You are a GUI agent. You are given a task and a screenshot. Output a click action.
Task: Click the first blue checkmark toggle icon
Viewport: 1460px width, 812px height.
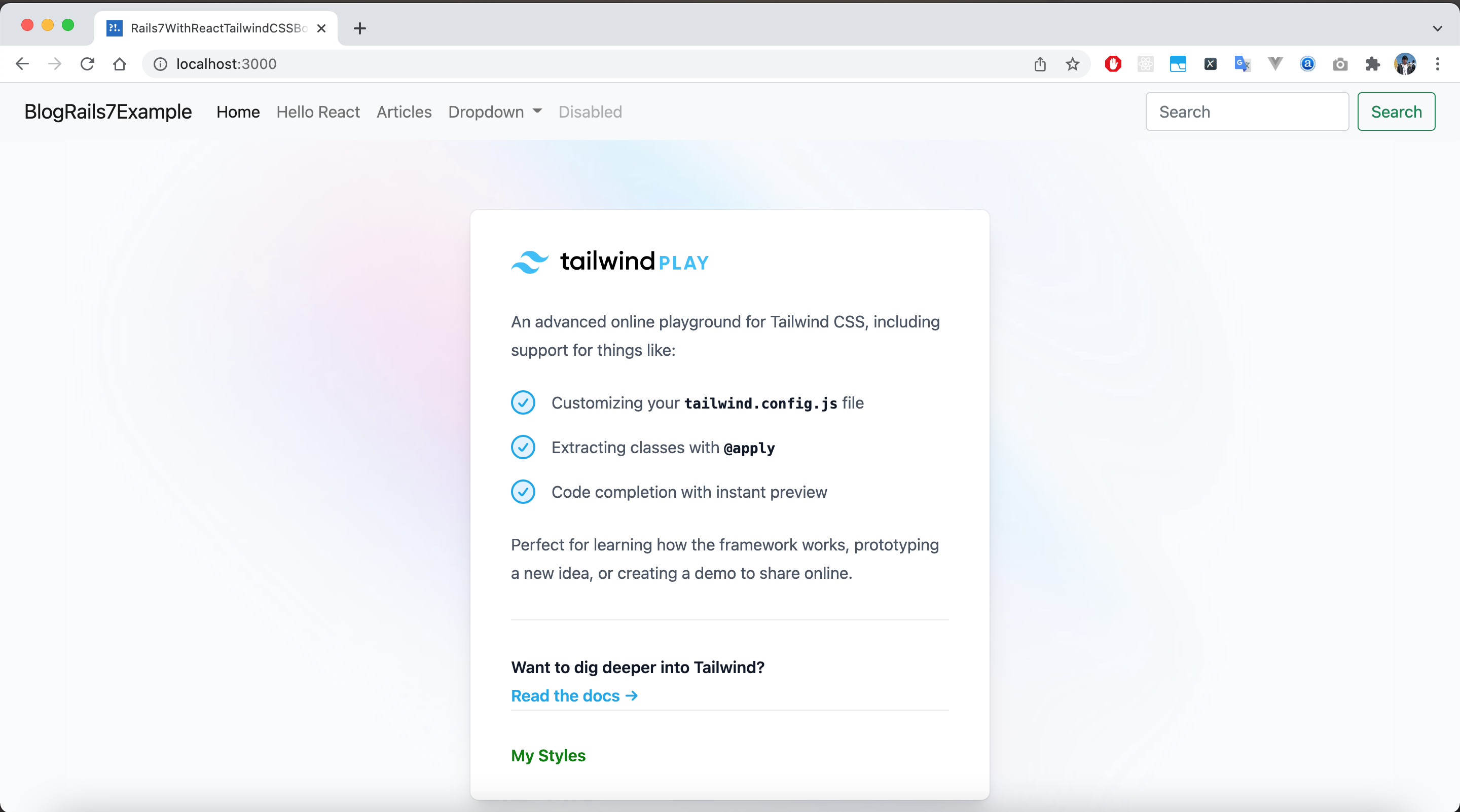tap(523, 402)
